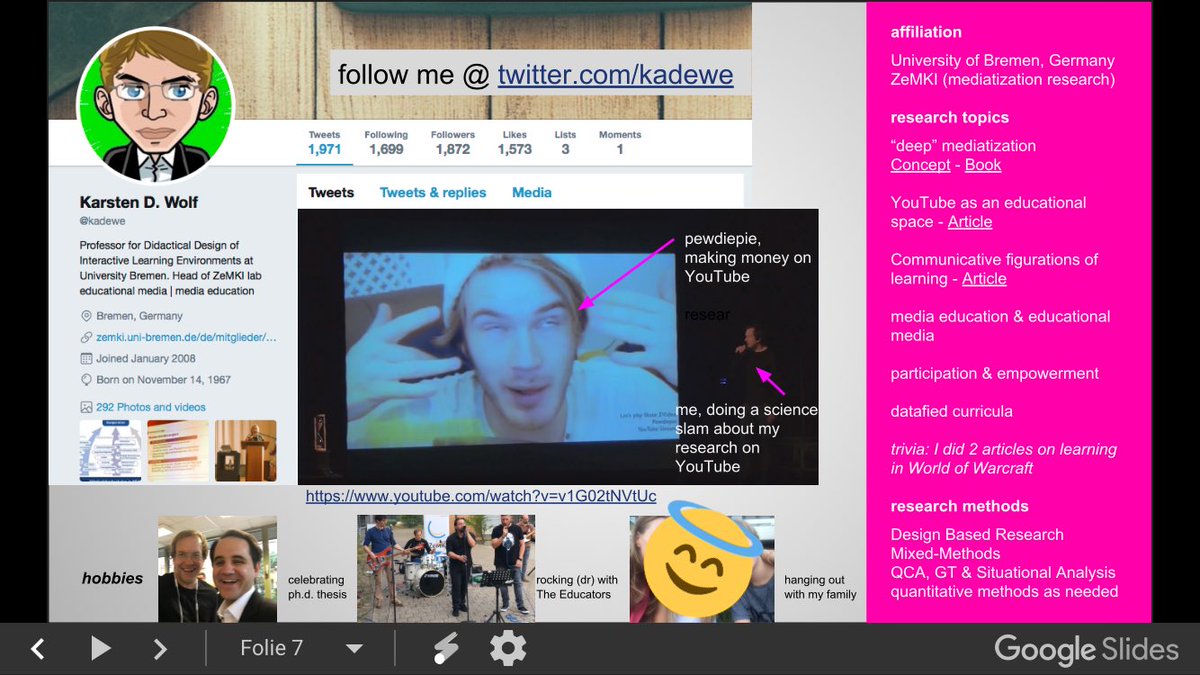The width and height of the screenshot is (1200, 675).
Task: Select the Following count 1,699
Action: [386, 149]
